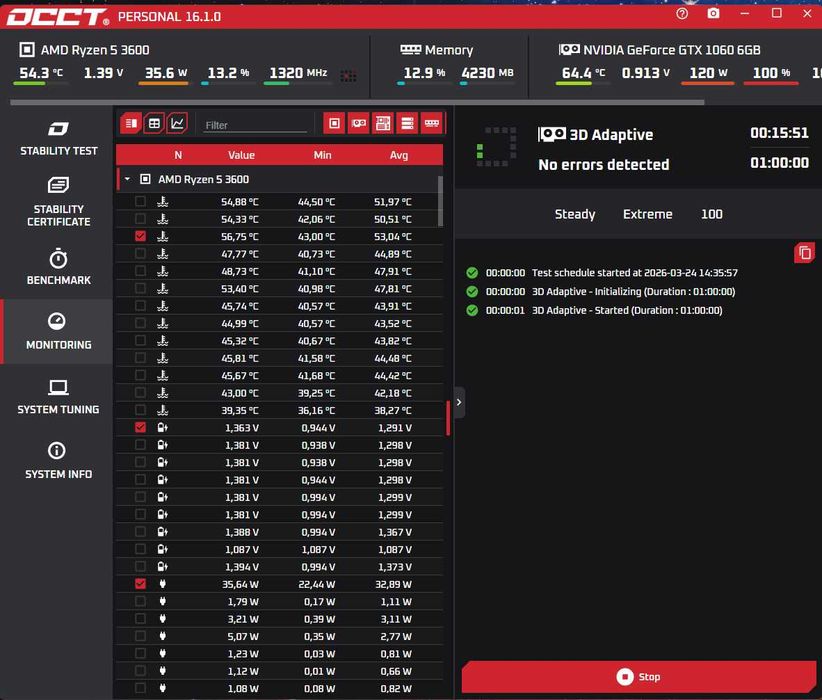Click the screenshot camera icon
This screenshot has height=700, width=822.
point(713,14)
